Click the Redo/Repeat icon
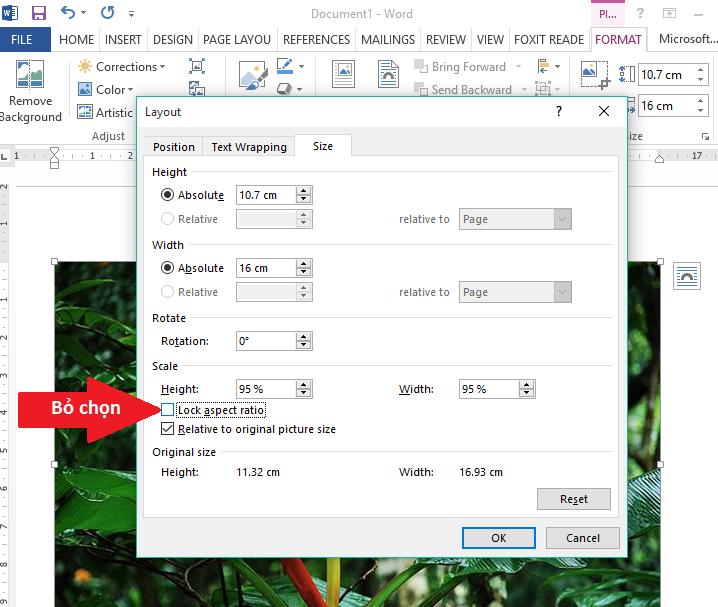Screen dimensions: 718x607 [107, 12]
